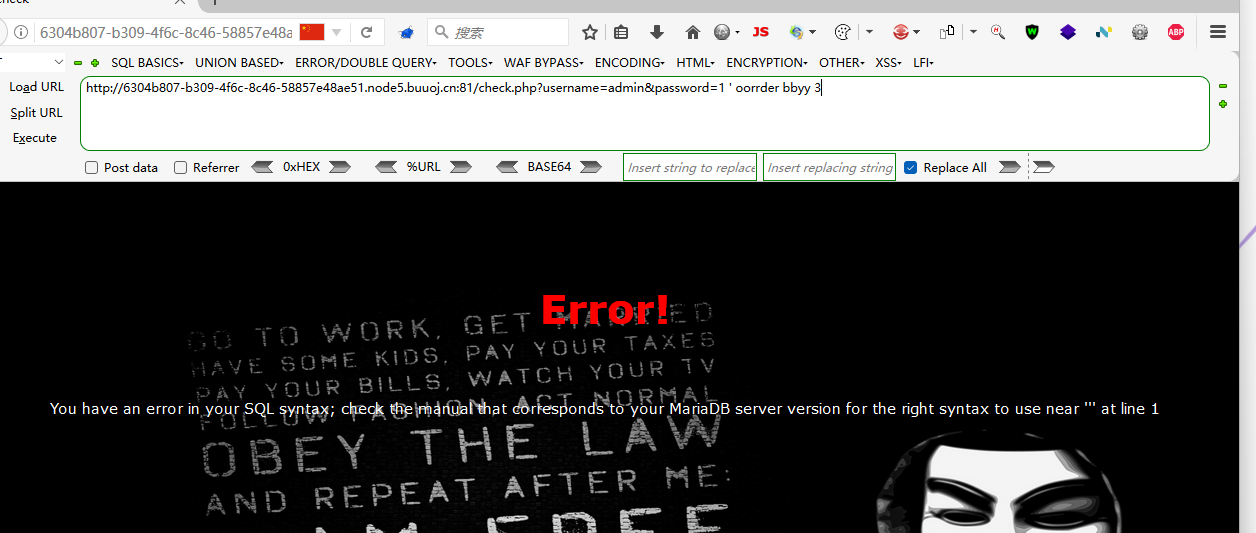Click the device switcher extension icon
Viewport: 1256px width, 533px height.
(947, 32)
